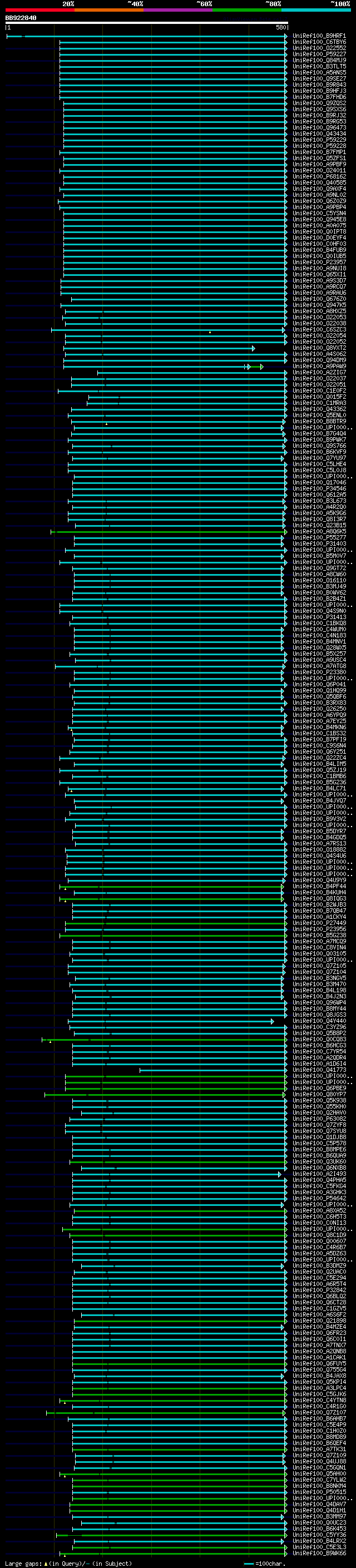Select the UniRef100_C6SZC3 label
Viewport: 356px width, 1568px height.
[319, 330]
